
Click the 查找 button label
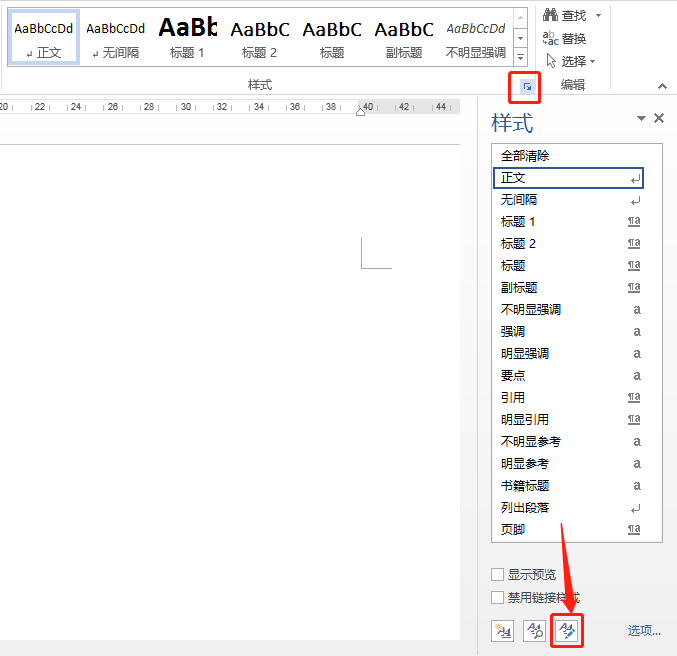click(x=574, y=16)
